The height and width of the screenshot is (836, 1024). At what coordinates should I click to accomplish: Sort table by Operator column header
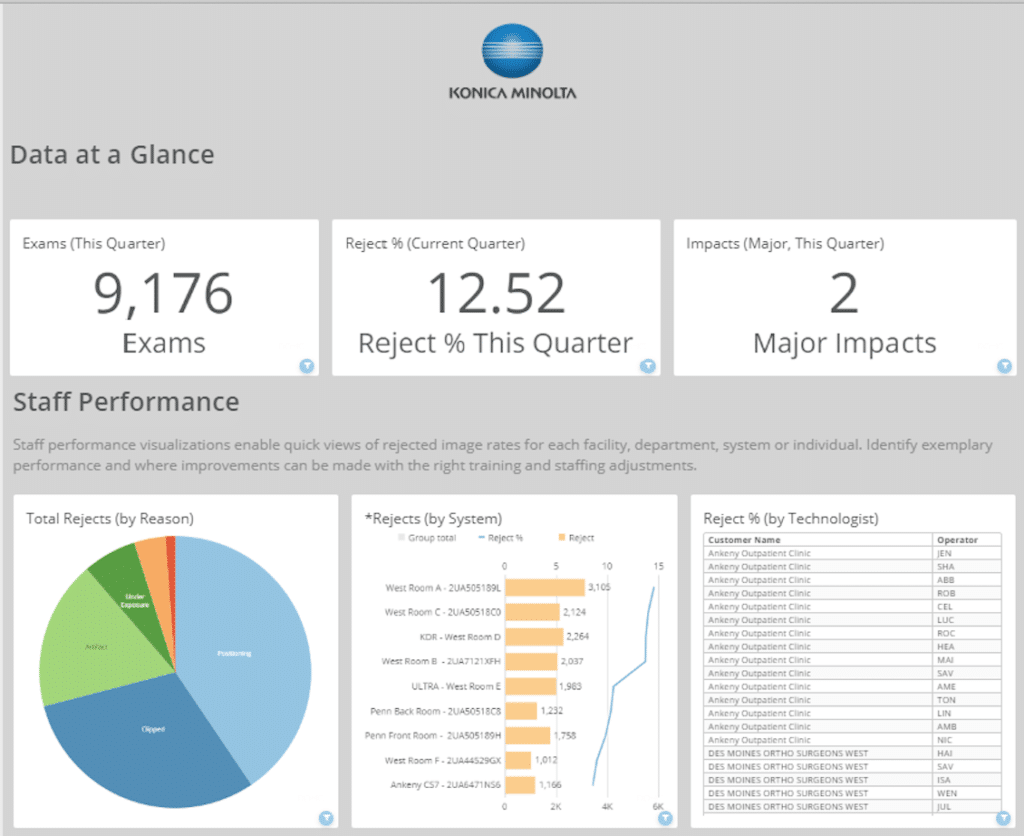click(957, 540)
